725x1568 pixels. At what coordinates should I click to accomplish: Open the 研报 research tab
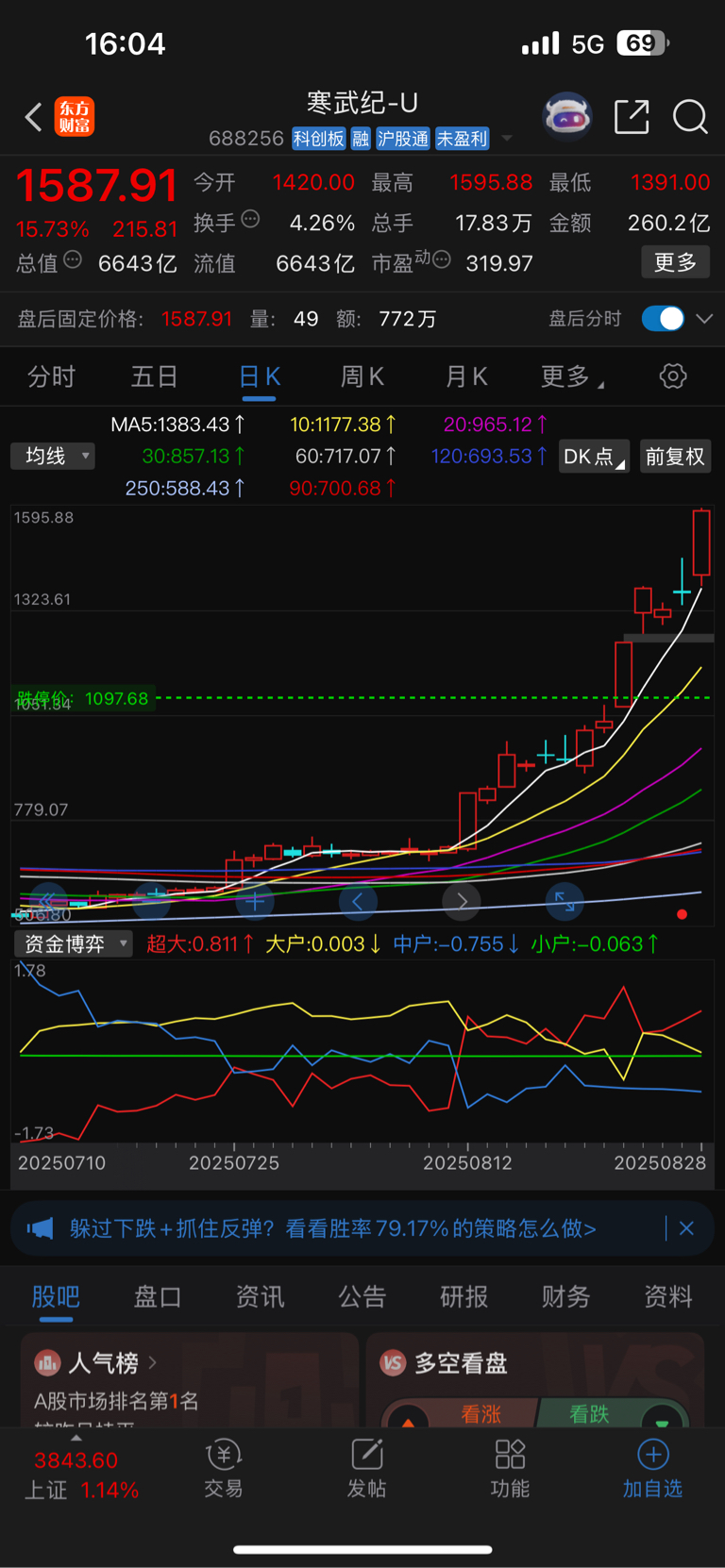[464, 1296]
